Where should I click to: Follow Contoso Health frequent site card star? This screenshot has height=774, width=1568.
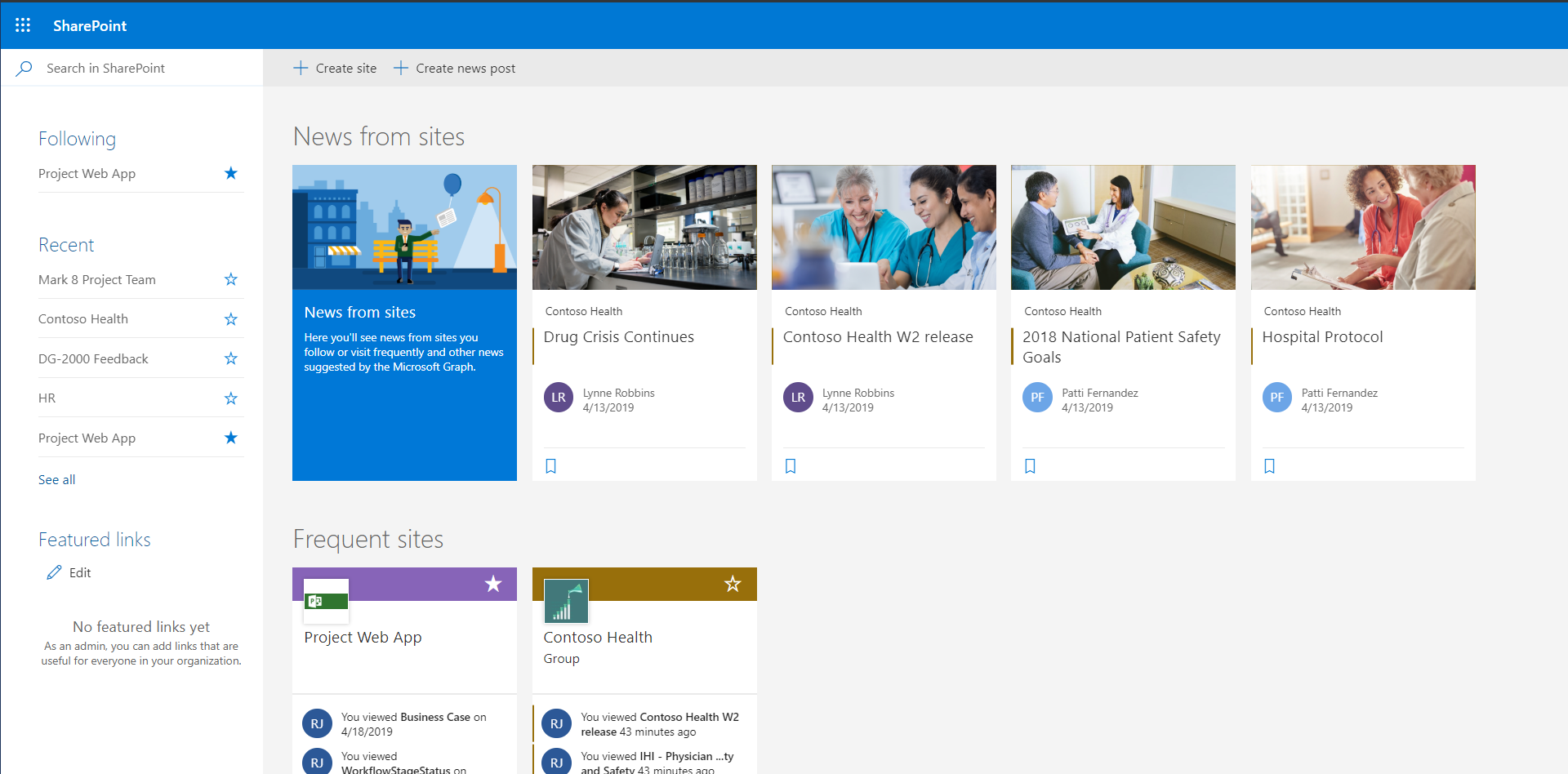[x=733, y=584]
